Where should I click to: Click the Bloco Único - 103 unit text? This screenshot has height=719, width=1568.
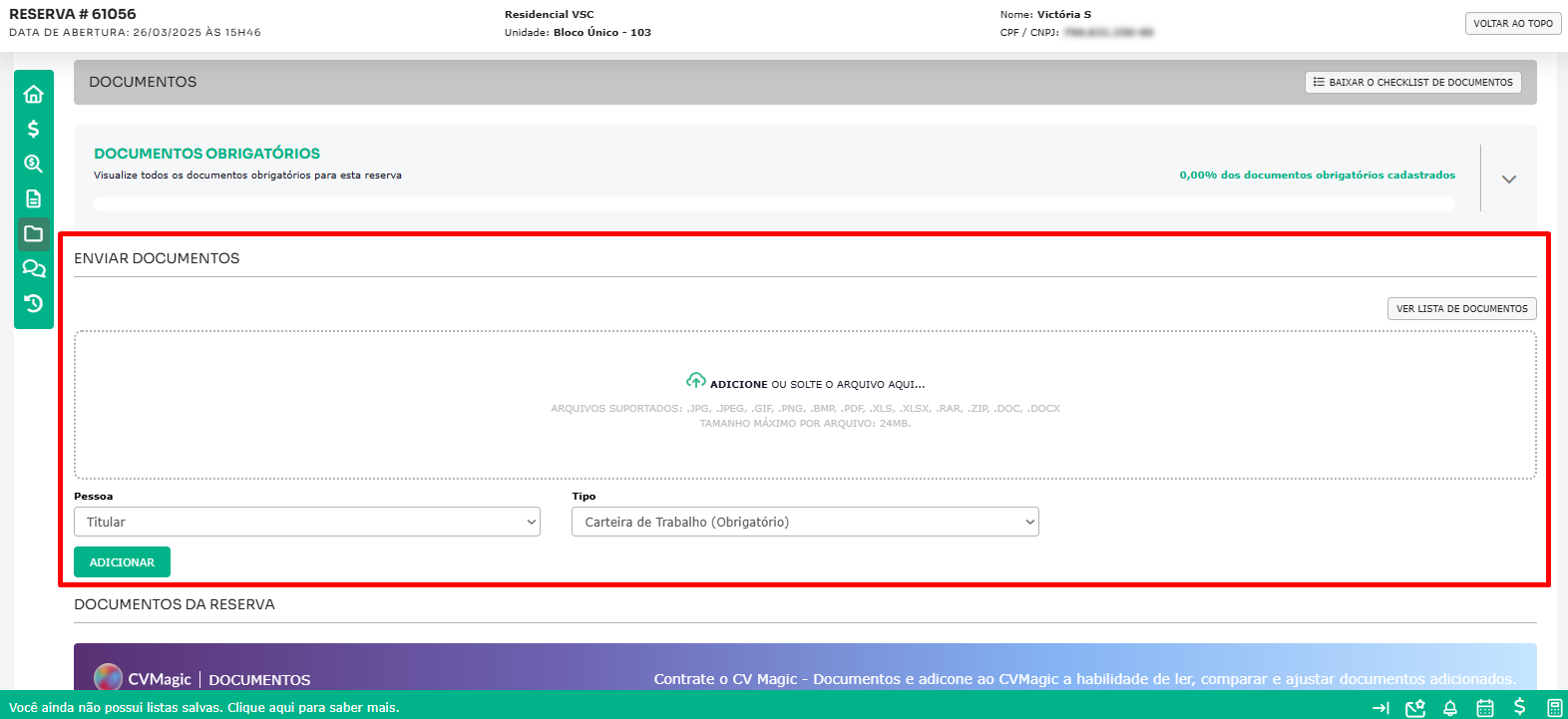point(602,32)
